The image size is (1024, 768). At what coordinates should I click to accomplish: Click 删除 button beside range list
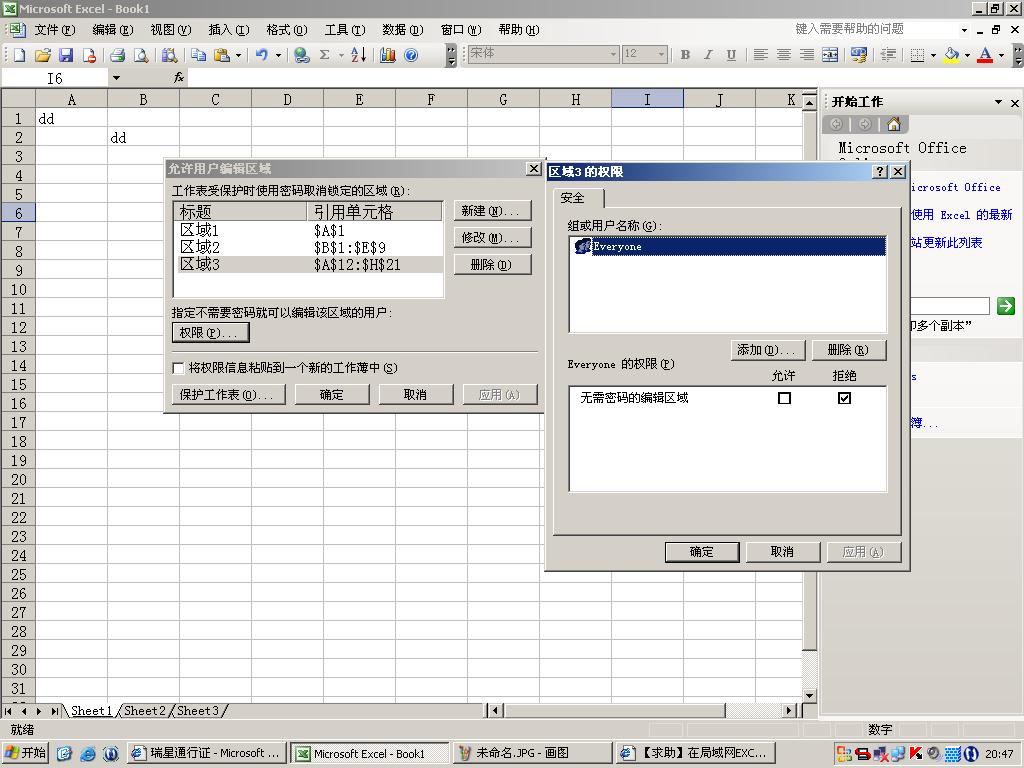coord(492,264)
